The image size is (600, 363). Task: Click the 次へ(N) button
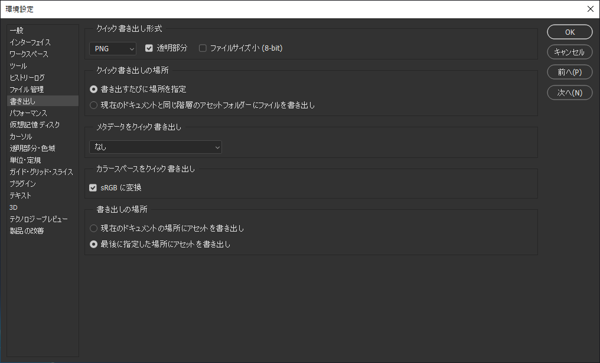pos(569,93)
